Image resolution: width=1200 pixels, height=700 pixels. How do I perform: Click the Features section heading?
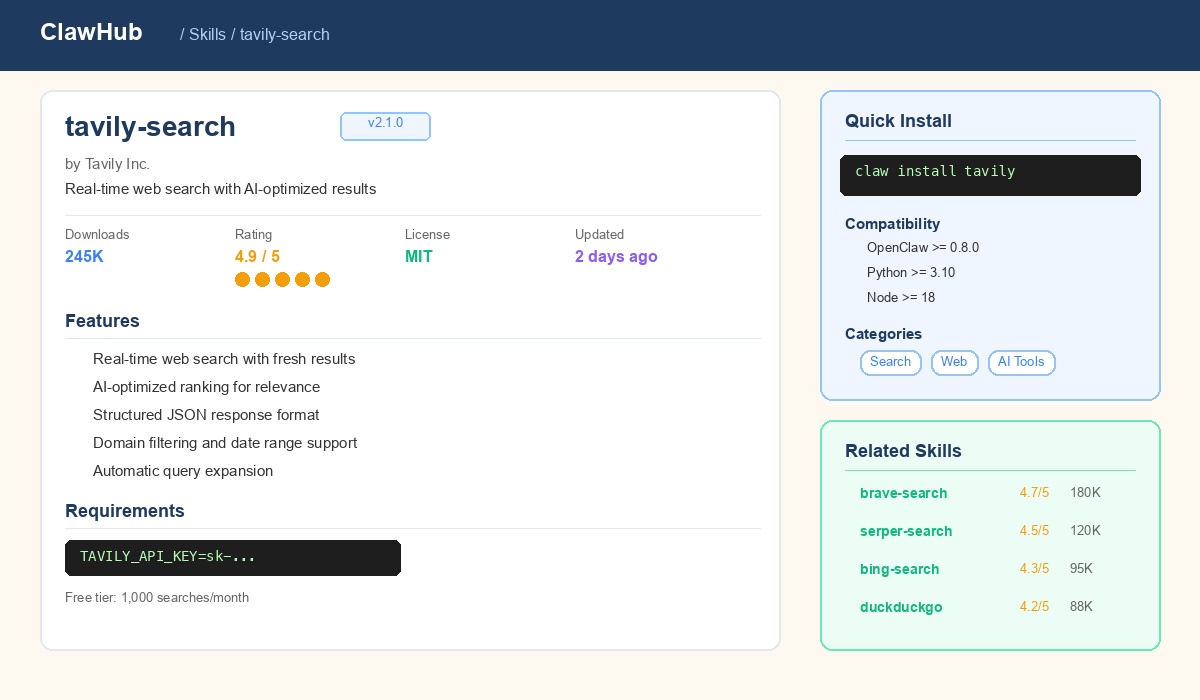pyautogui.click(x=102, y=321)
